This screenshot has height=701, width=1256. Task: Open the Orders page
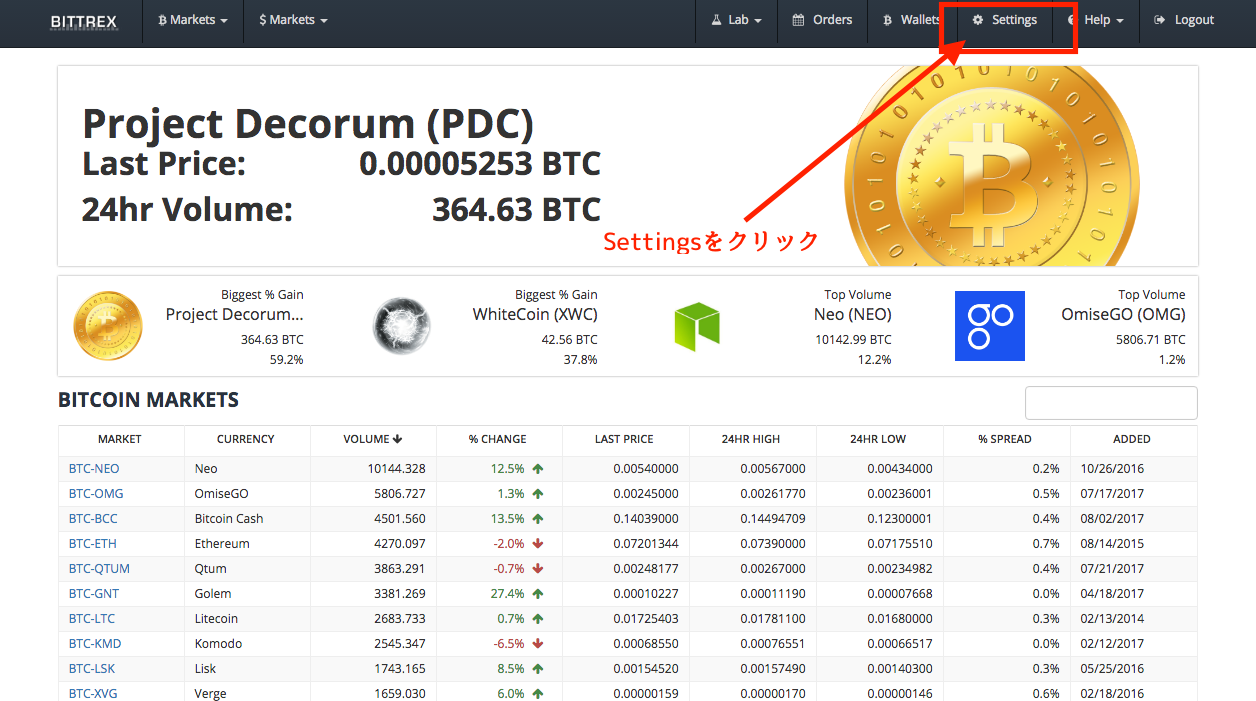click(822, 20)
